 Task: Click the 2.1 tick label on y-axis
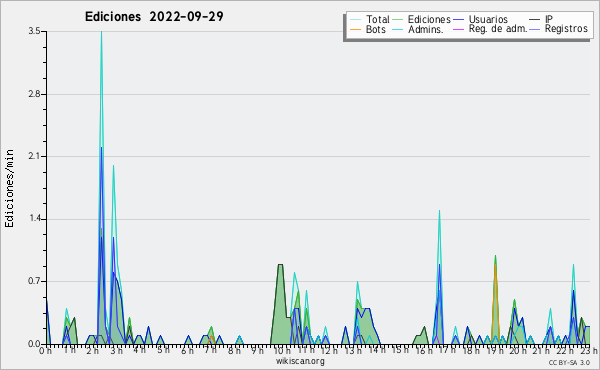tap(34, 156)
